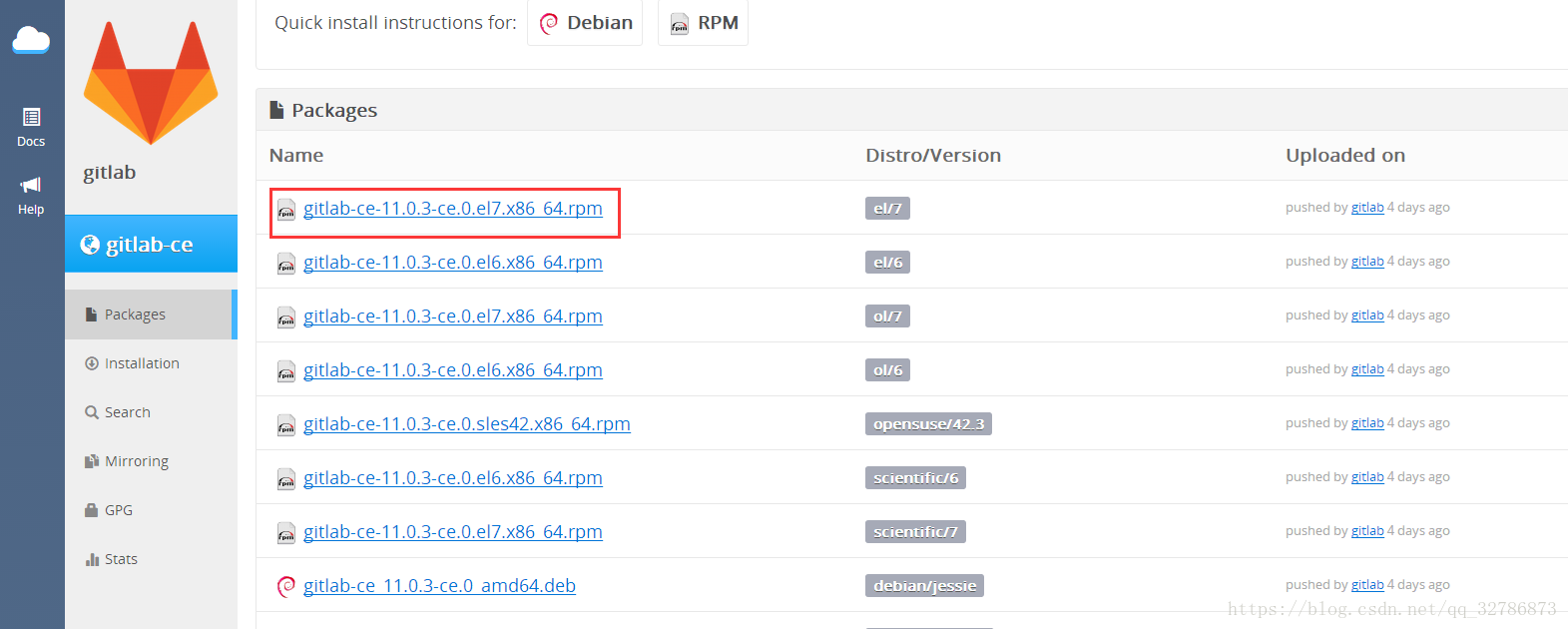Click the el/7 distro badge

887,208
